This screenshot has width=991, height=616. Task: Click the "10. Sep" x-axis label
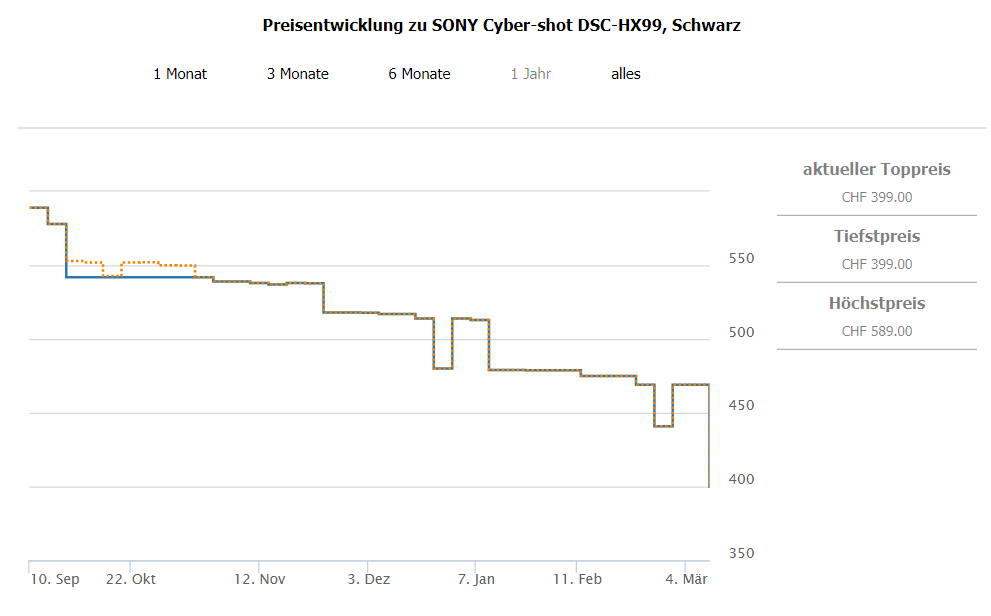(x=55, y=579)
